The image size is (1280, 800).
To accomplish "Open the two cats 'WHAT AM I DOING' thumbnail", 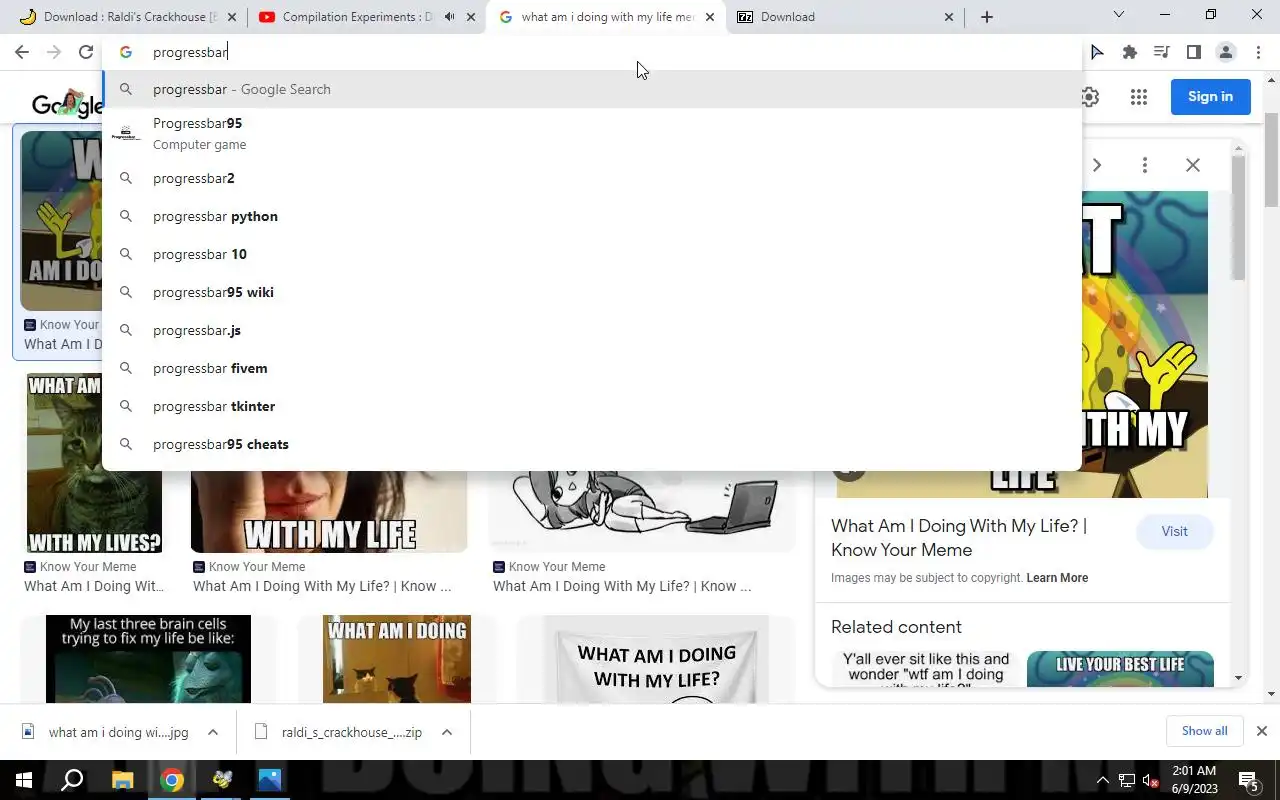I will (x=397, y=659).
